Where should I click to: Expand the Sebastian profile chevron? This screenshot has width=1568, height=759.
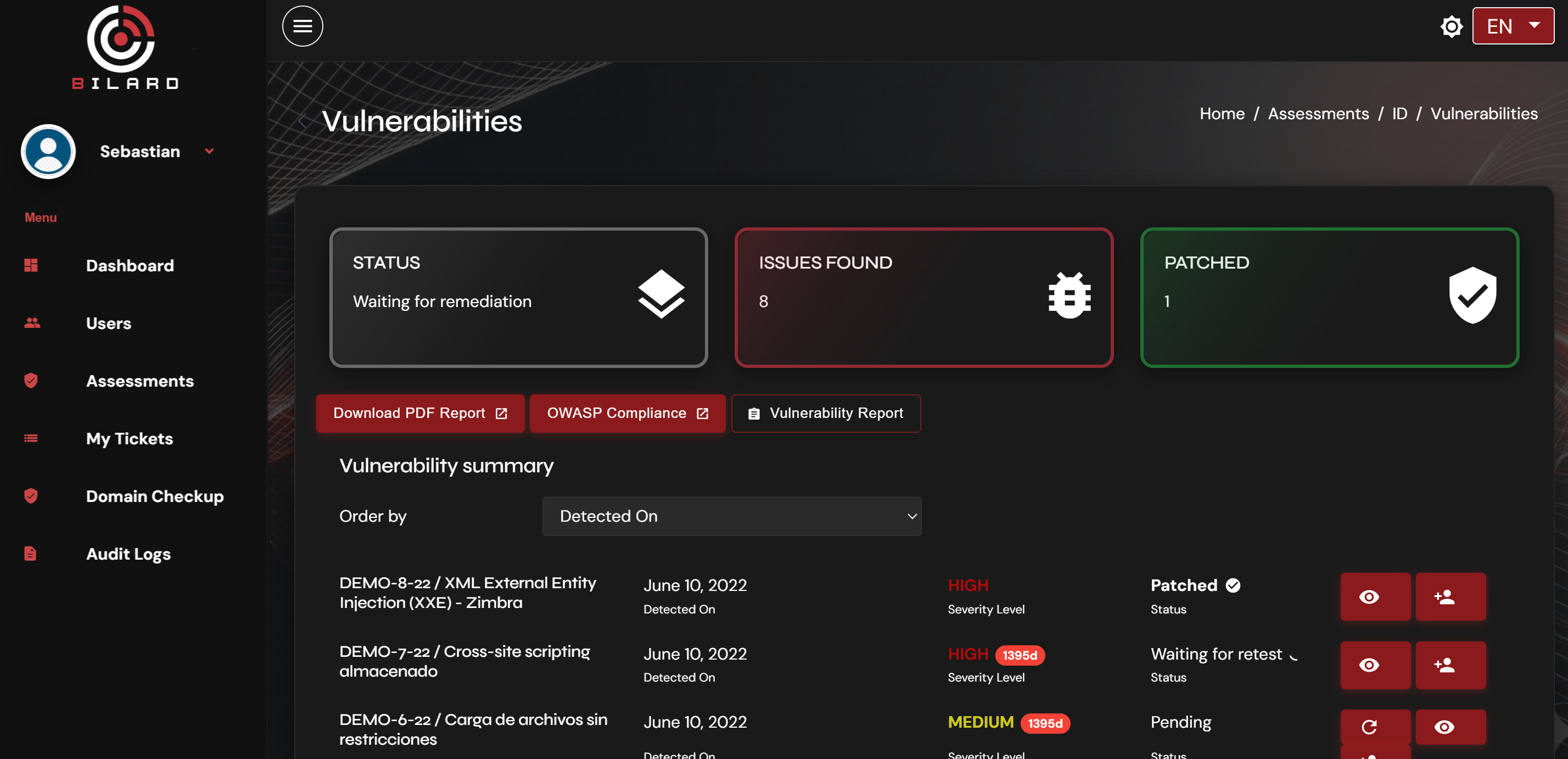tap(209, 151)
